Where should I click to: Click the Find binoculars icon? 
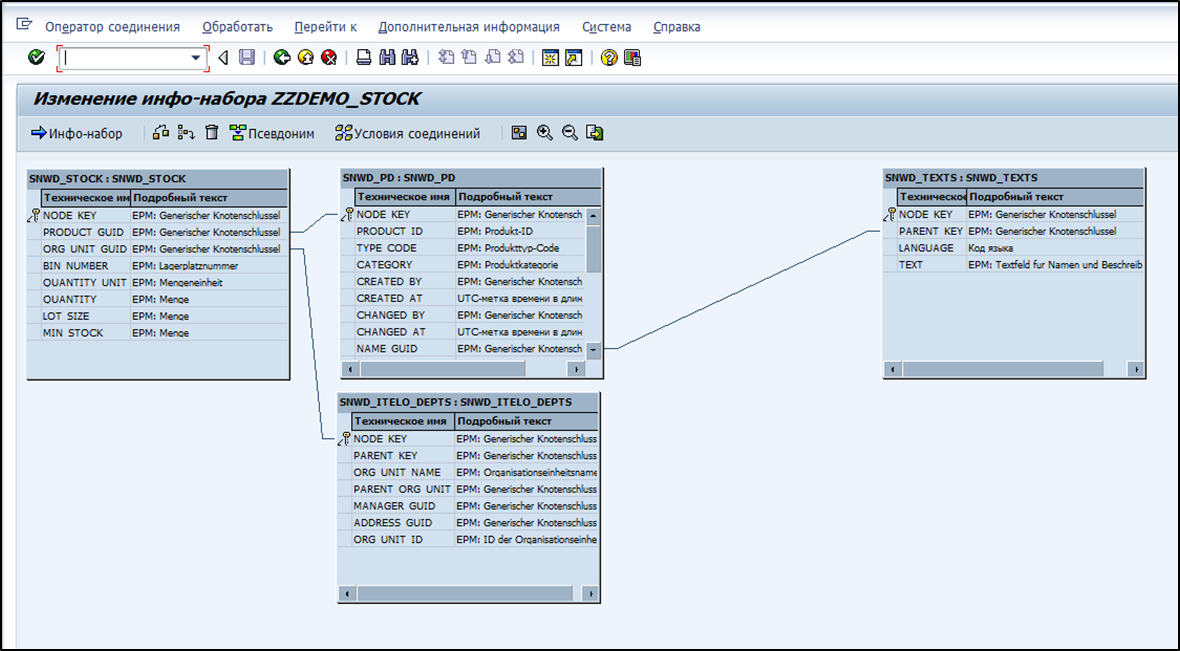tap(387, 58)
